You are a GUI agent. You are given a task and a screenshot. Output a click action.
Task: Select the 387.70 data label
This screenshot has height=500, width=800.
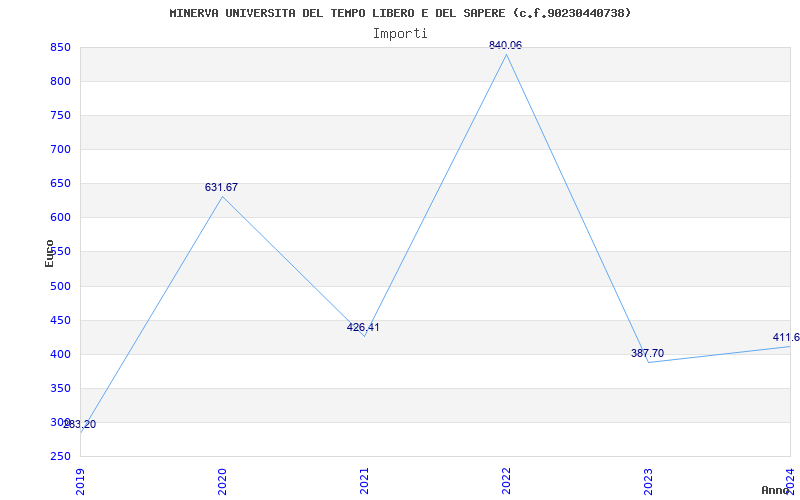click(x=647, y=353)
